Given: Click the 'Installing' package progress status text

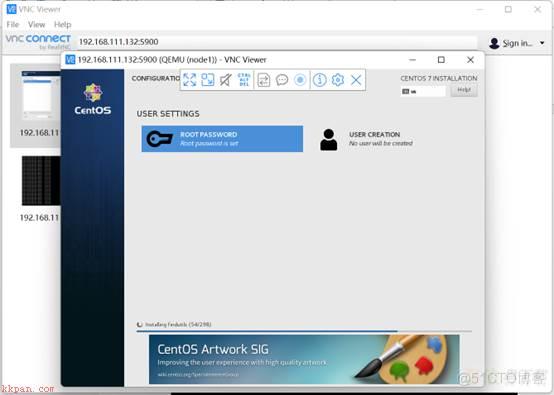Looking at the screenshot, I should 178,324.
